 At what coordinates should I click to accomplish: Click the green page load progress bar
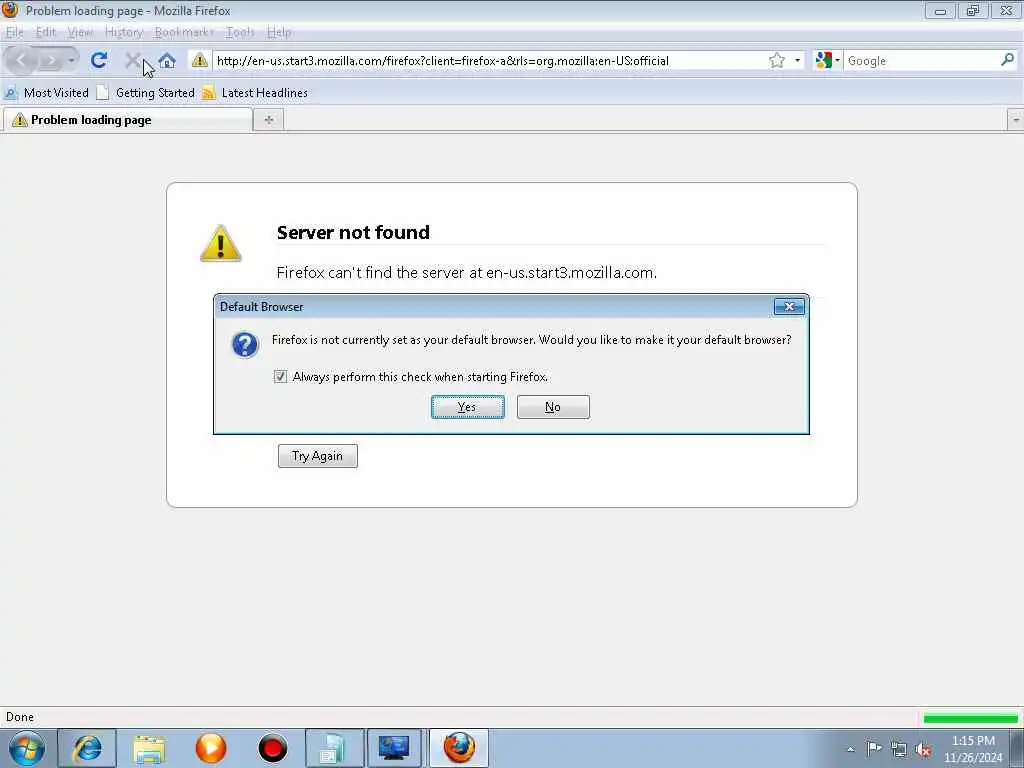970,718
